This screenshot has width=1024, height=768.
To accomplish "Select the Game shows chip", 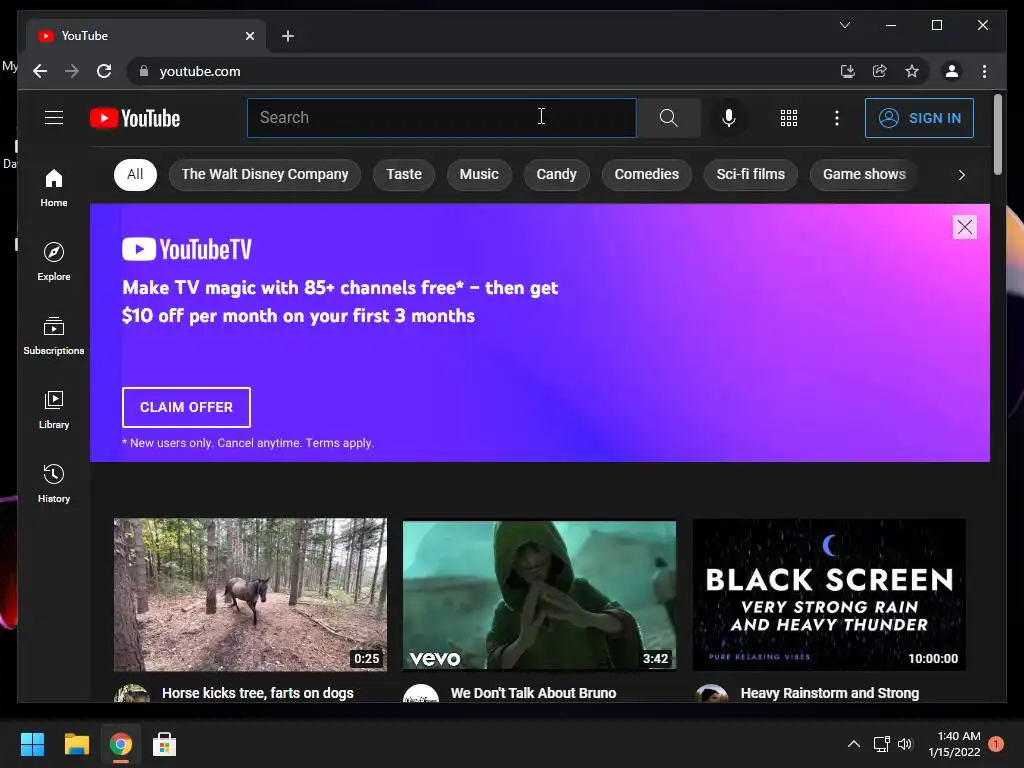I will tap(864, 174).
